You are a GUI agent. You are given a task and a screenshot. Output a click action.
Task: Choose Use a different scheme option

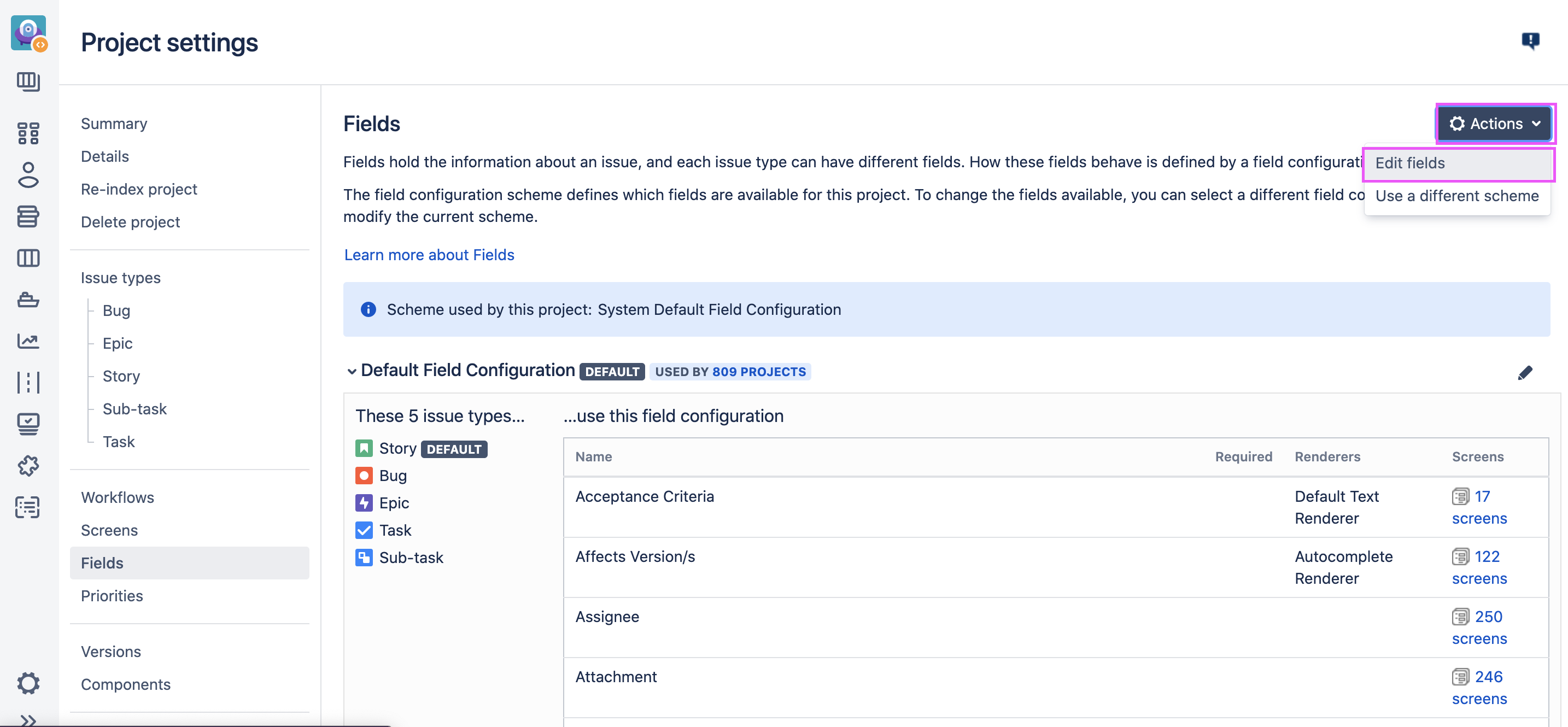coord(1456,196)
